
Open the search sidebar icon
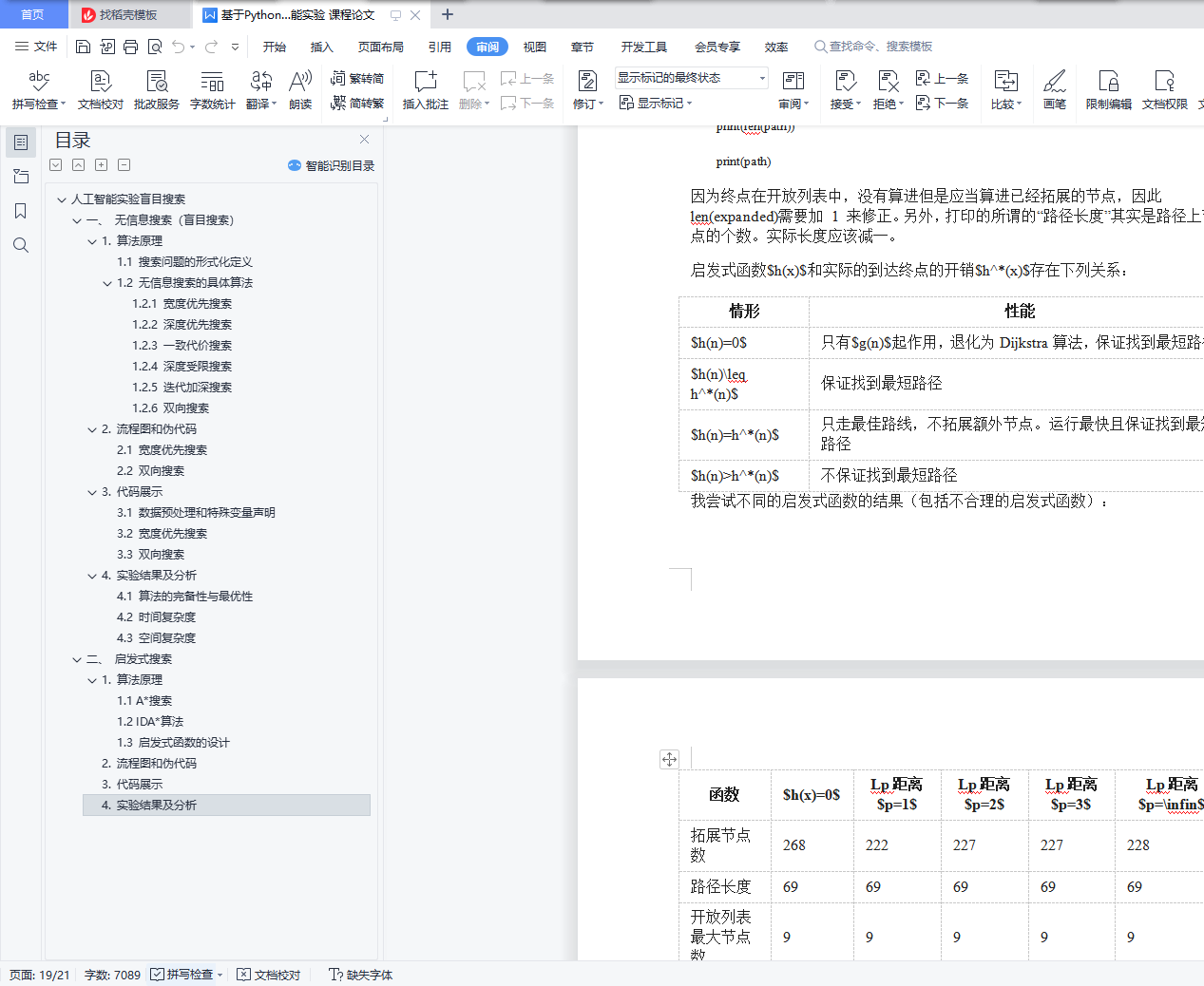click(x=21, y=245)
